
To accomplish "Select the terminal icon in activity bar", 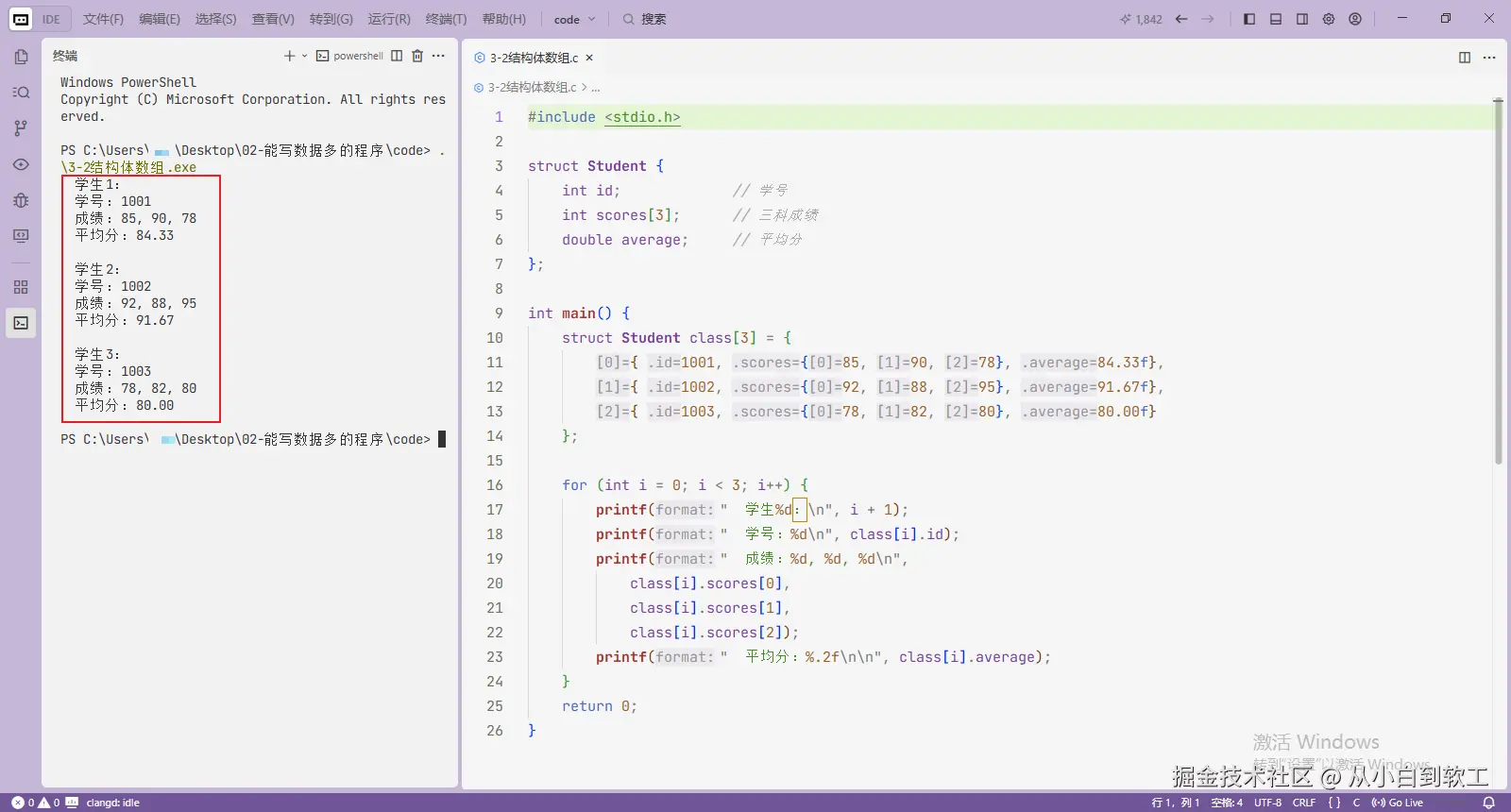I will 21,323.
